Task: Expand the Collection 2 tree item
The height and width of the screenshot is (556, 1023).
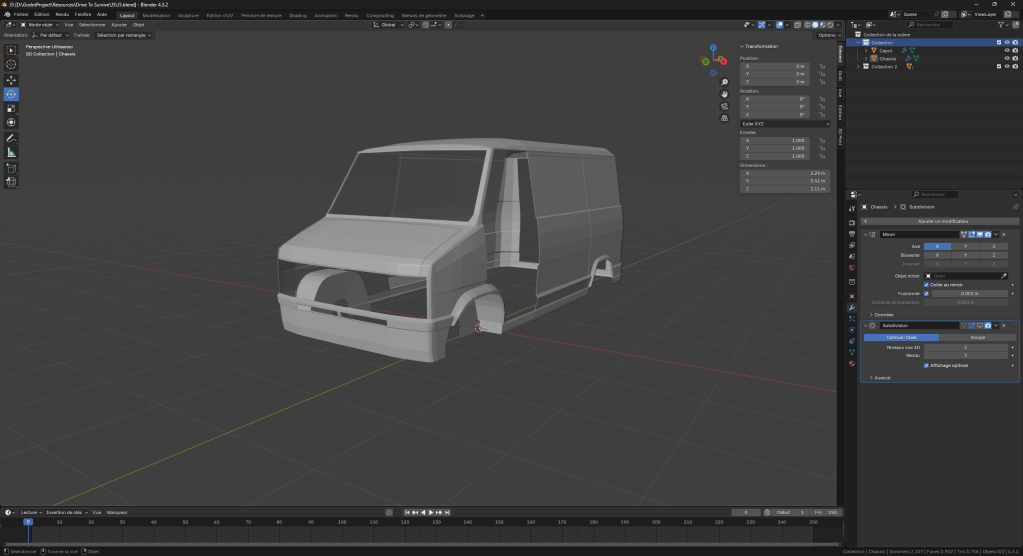Action: [x=860, y=66]
